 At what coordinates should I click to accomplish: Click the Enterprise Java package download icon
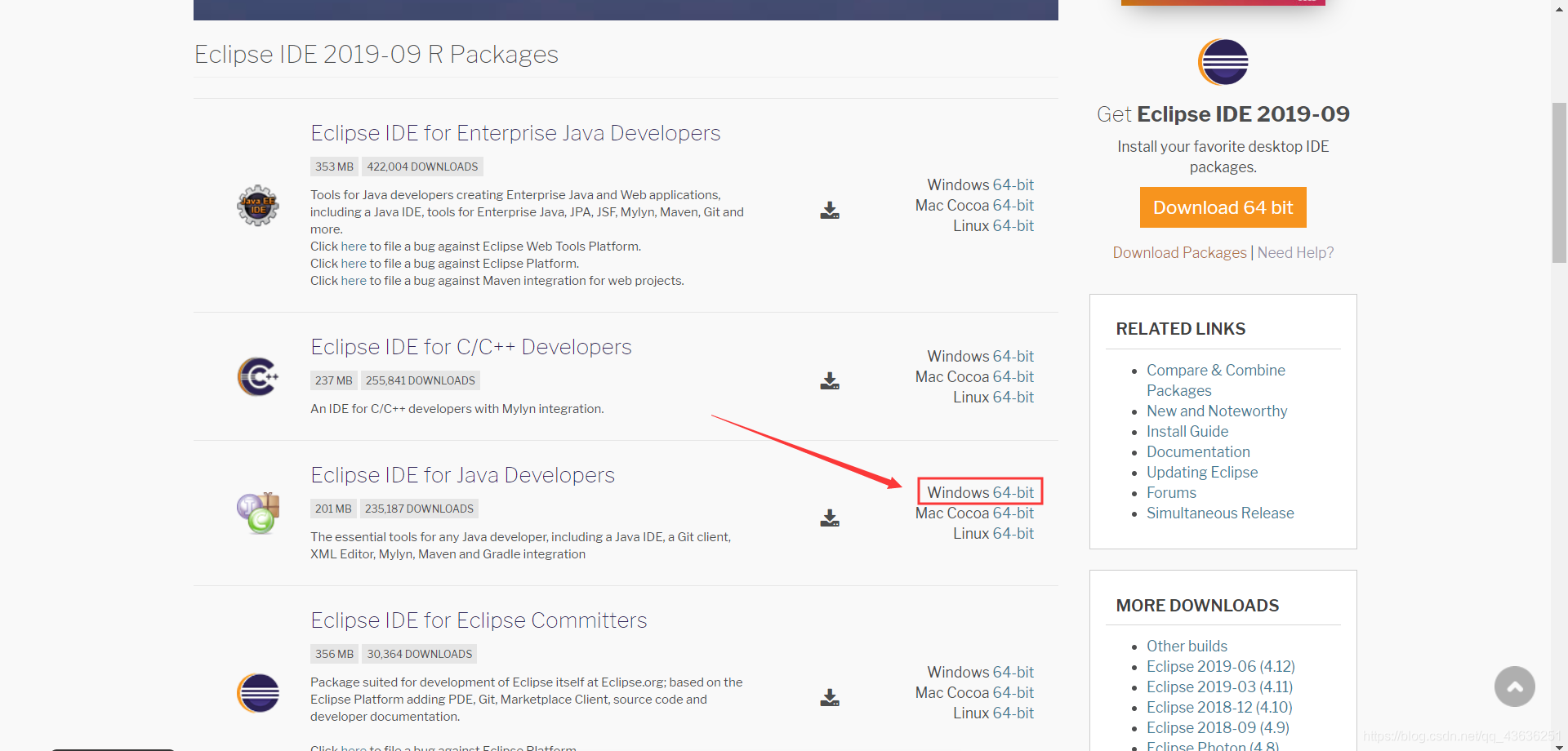click(830, 211)
